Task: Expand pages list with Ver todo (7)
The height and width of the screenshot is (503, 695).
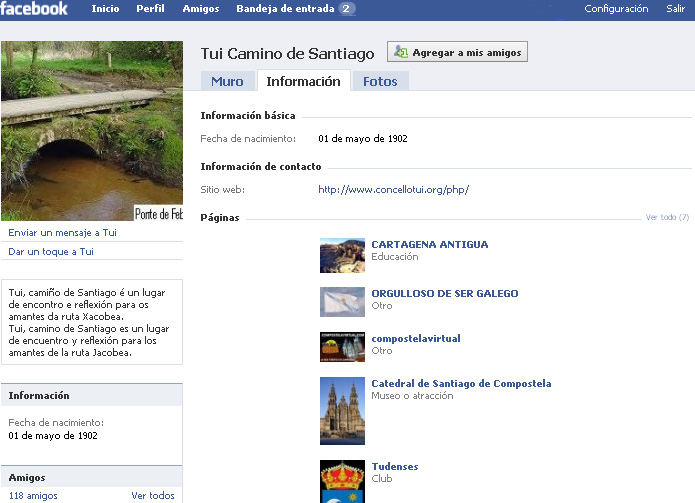Action: 667,217
